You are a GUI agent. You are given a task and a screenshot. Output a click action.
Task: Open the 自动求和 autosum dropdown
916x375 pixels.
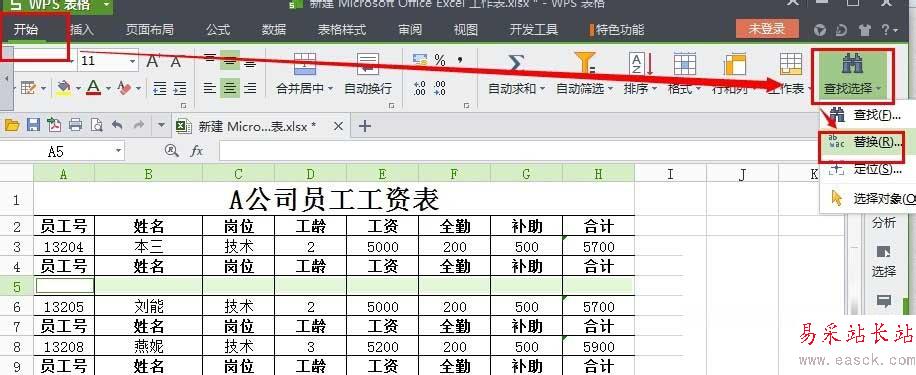pos(542,89)
